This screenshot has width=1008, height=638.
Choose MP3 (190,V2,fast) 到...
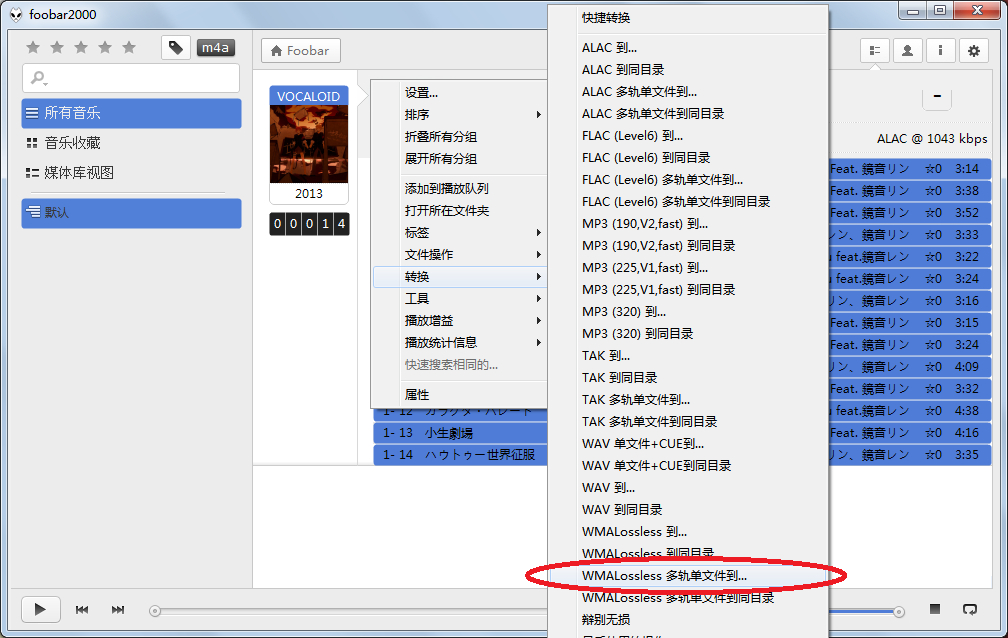688,224
